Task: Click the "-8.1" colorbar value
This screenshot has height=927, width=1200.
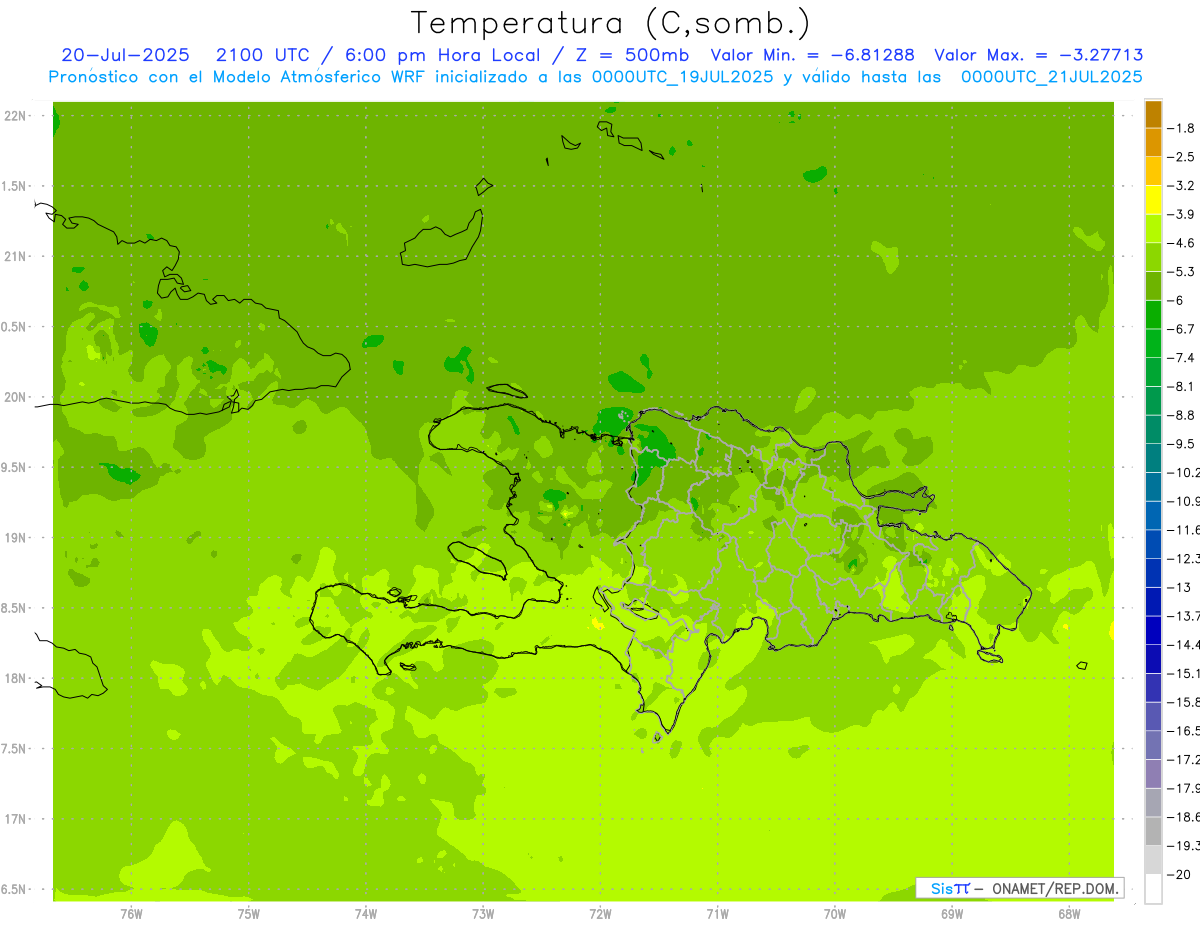Action: click(x=1181, y=386)
